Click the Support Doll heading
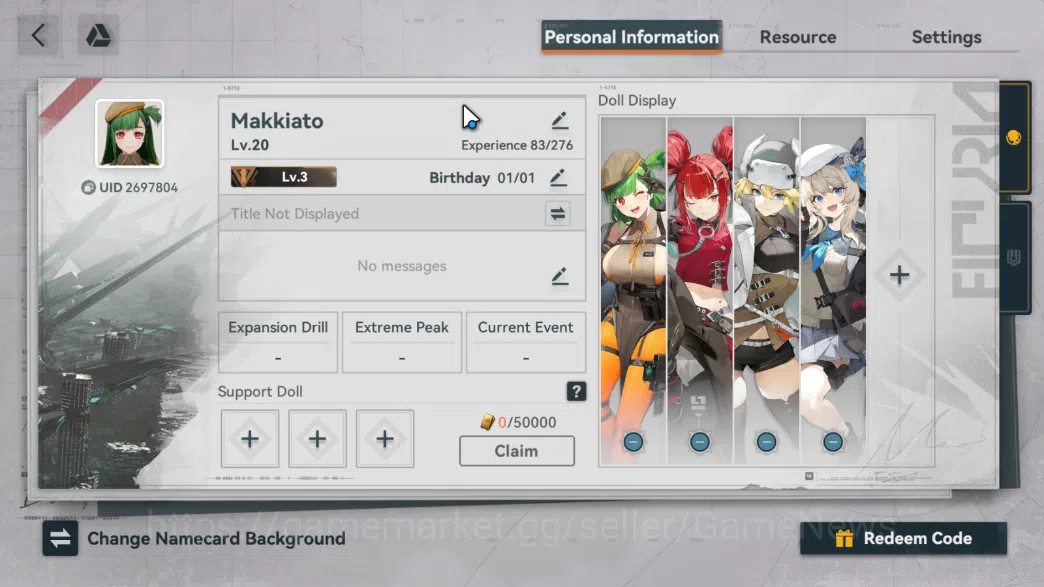The width and height of the screenshot is (1044, 587). 260,391
